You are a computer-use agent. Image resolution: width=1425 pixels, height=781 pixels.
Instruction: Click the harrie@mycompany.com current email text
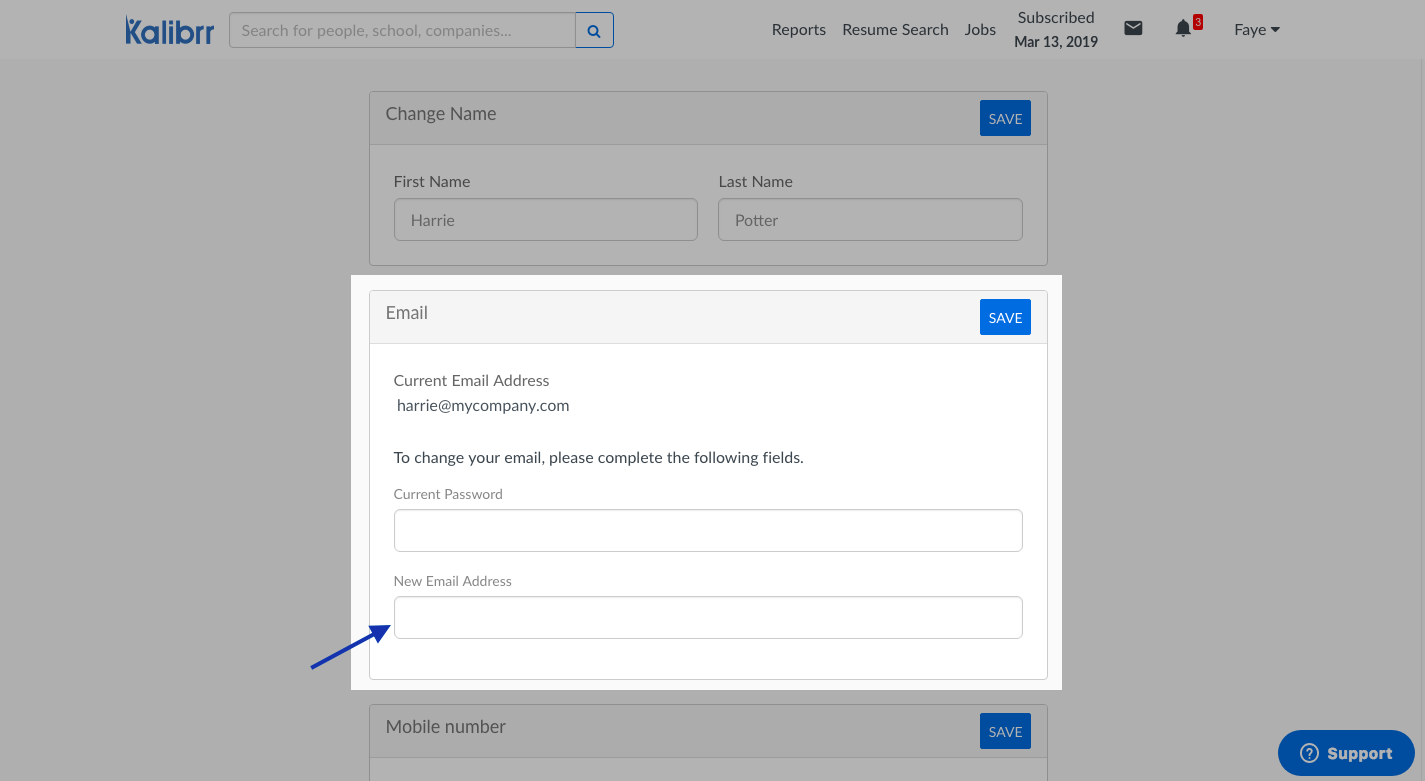(x=483, y=406)
